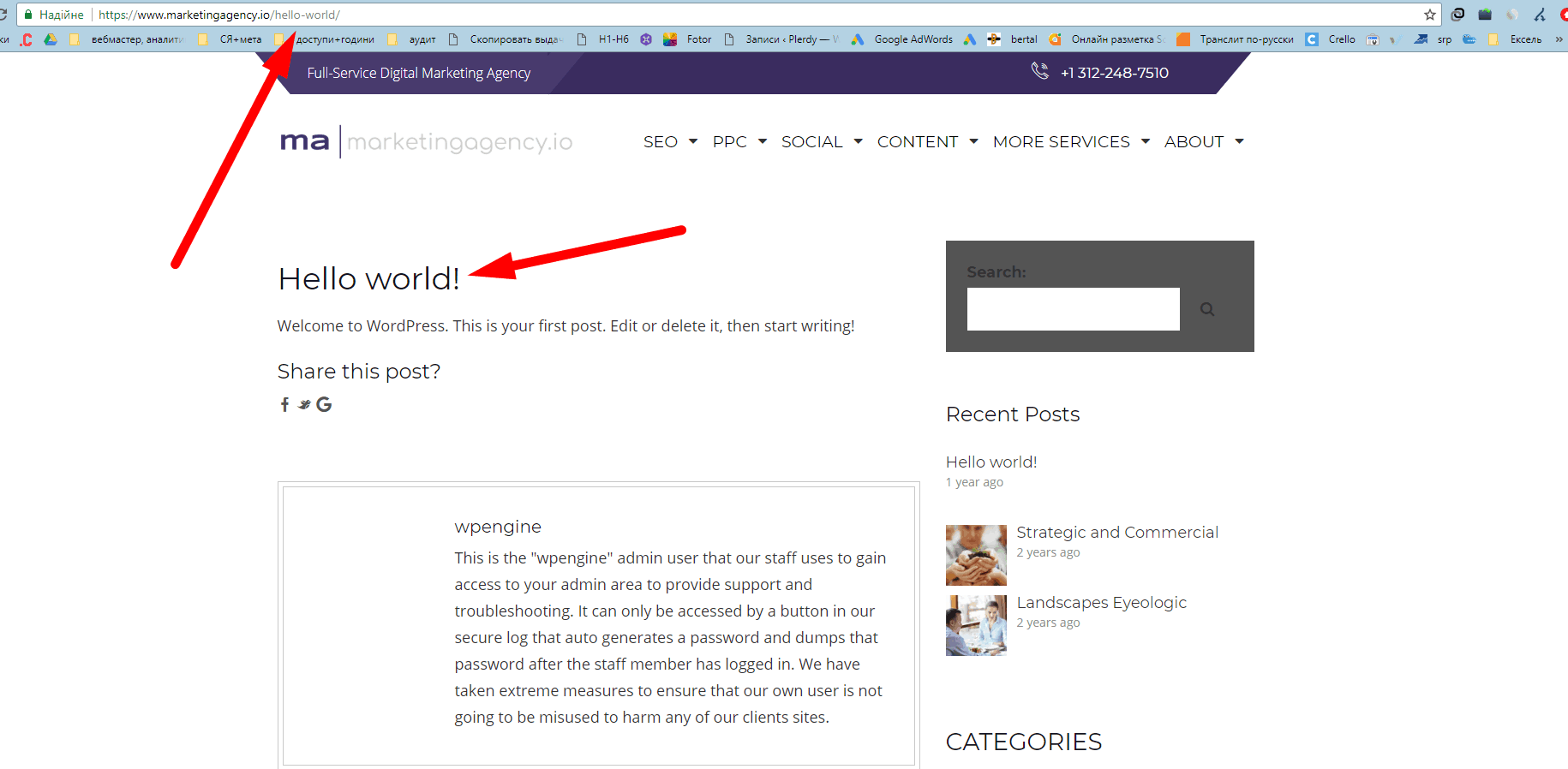Expand the SEO dropdown menu
Image resolution: width=1568 pixels, height=769 pixels.
670,142
